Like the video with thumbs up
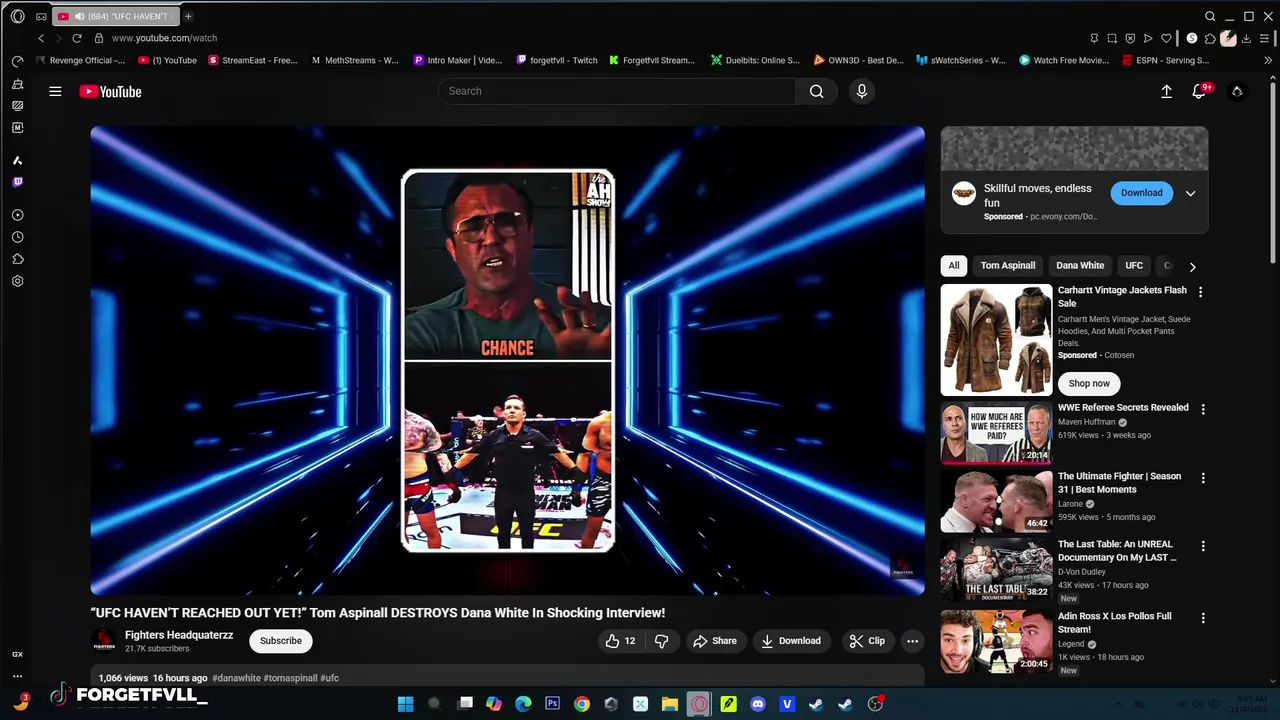Image resolution: width=1280 pixels, height=720 pixels. [620, 641]
